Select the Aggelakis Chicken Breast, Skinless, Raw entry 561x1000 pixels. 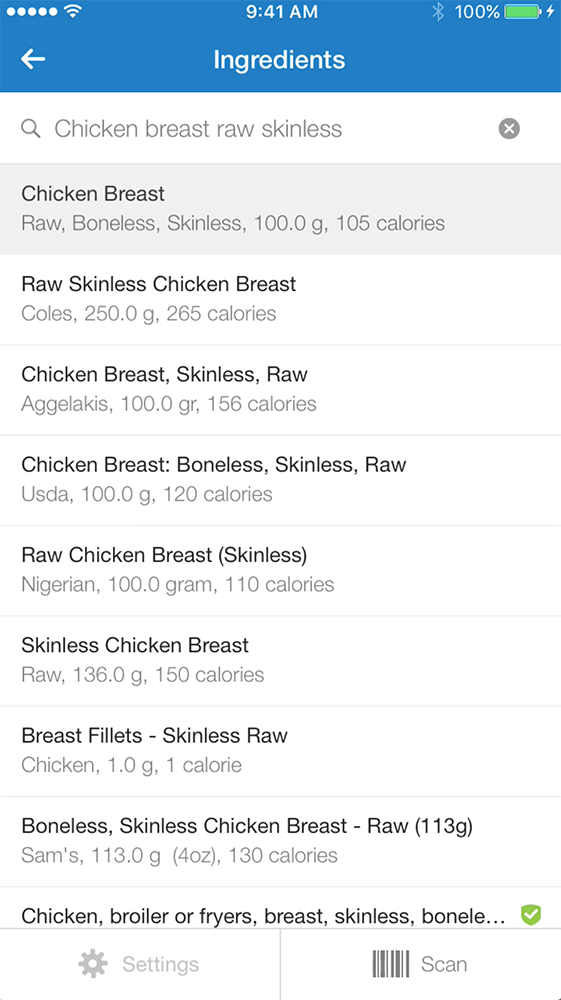pos(280,390)
